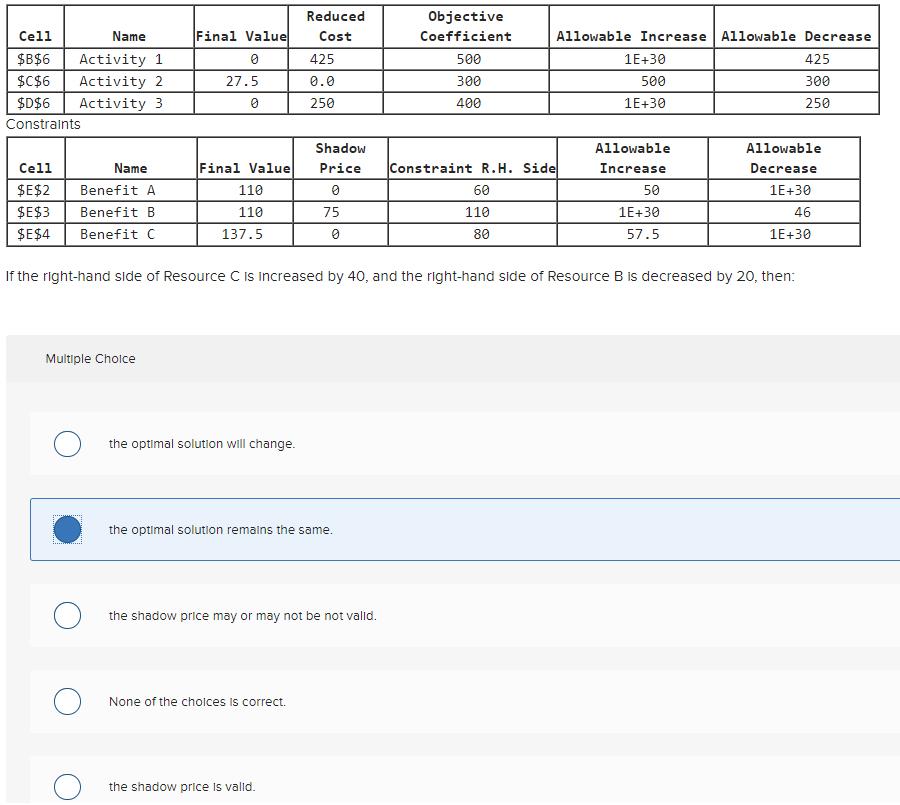The height and width of the screenshot is (805, 900).
Task: Click the Constraint R.H. Side header
Action: [471, 168]
